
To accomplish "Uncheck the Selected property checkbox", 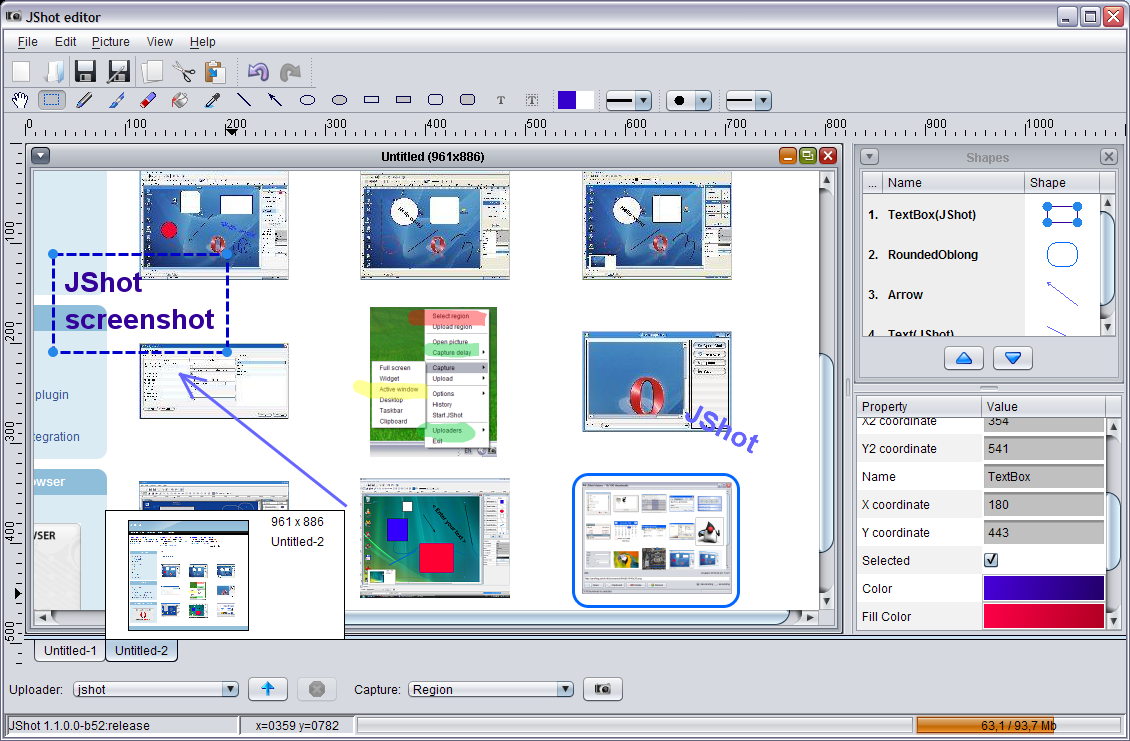I will click(991, 560).
